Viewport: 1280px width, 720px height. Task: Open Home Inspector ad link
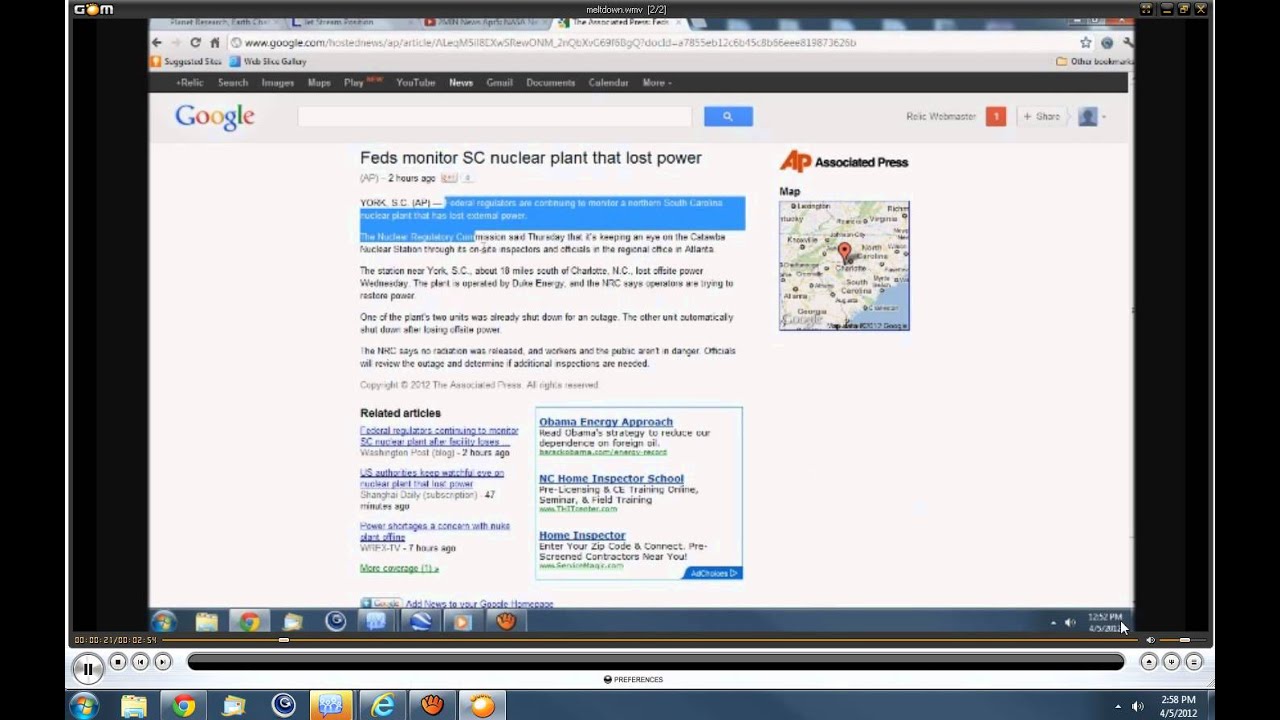click(x=582, y=536)
